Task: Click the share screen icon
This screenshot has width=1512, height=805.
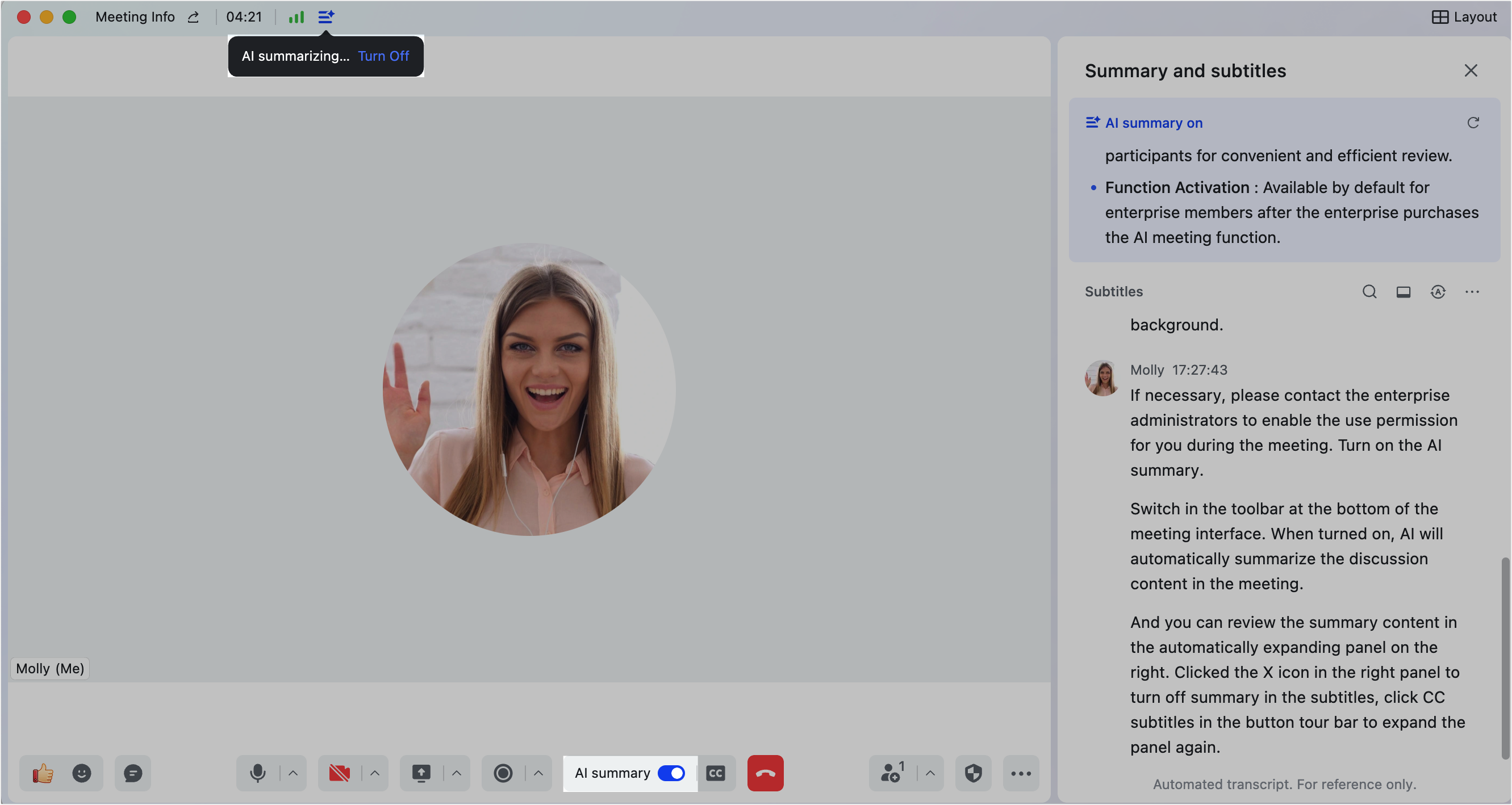Action: [421, 773]
